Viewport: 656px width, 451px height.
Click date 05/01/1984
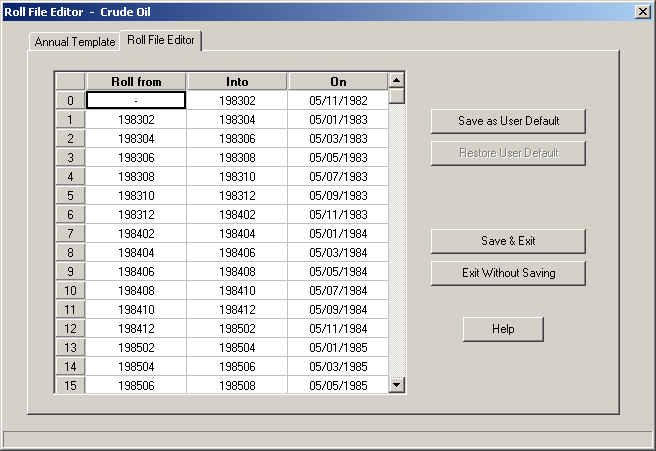coord(338,233)
